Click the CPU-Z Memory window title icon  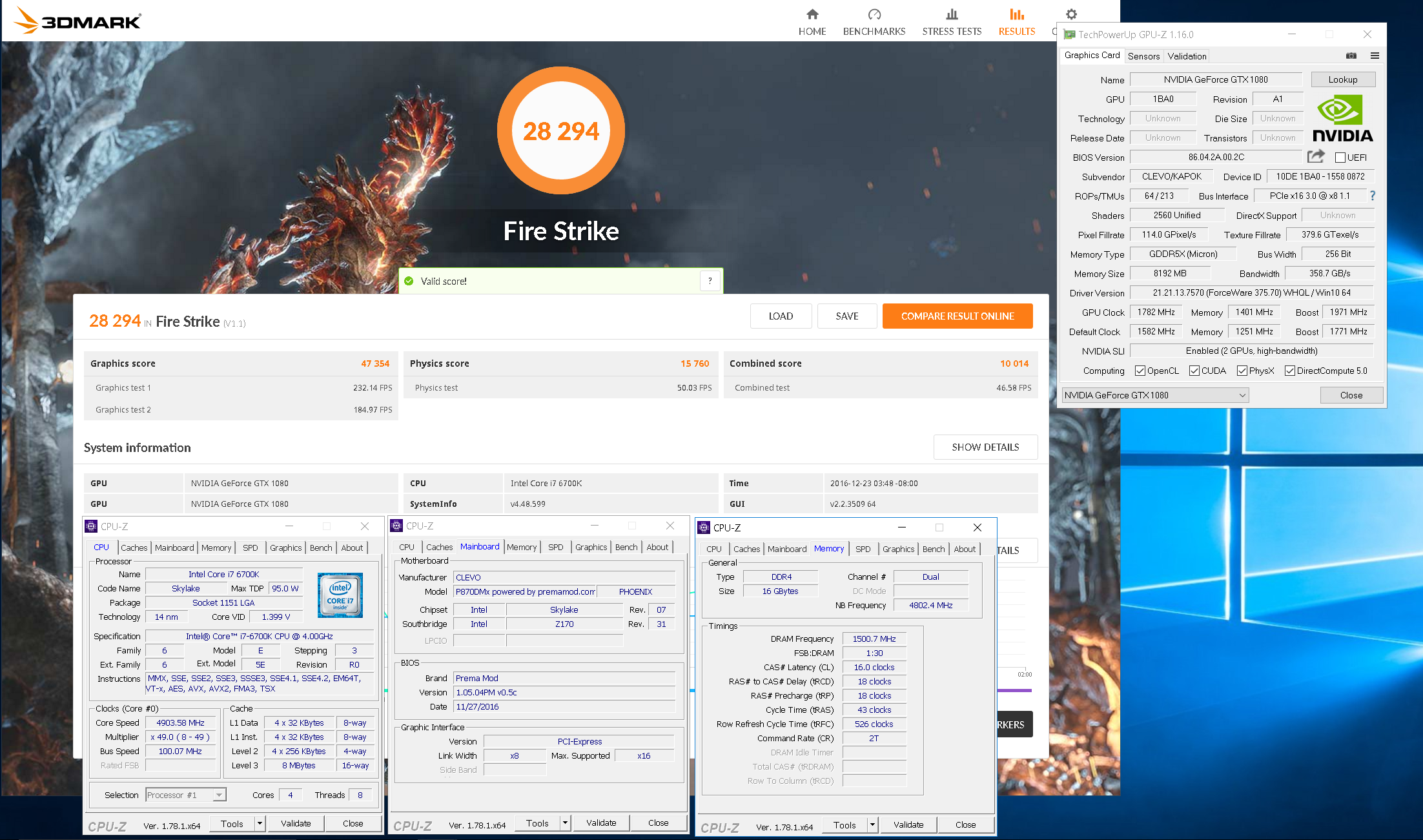pyautogui.click(x=704, y=528)
